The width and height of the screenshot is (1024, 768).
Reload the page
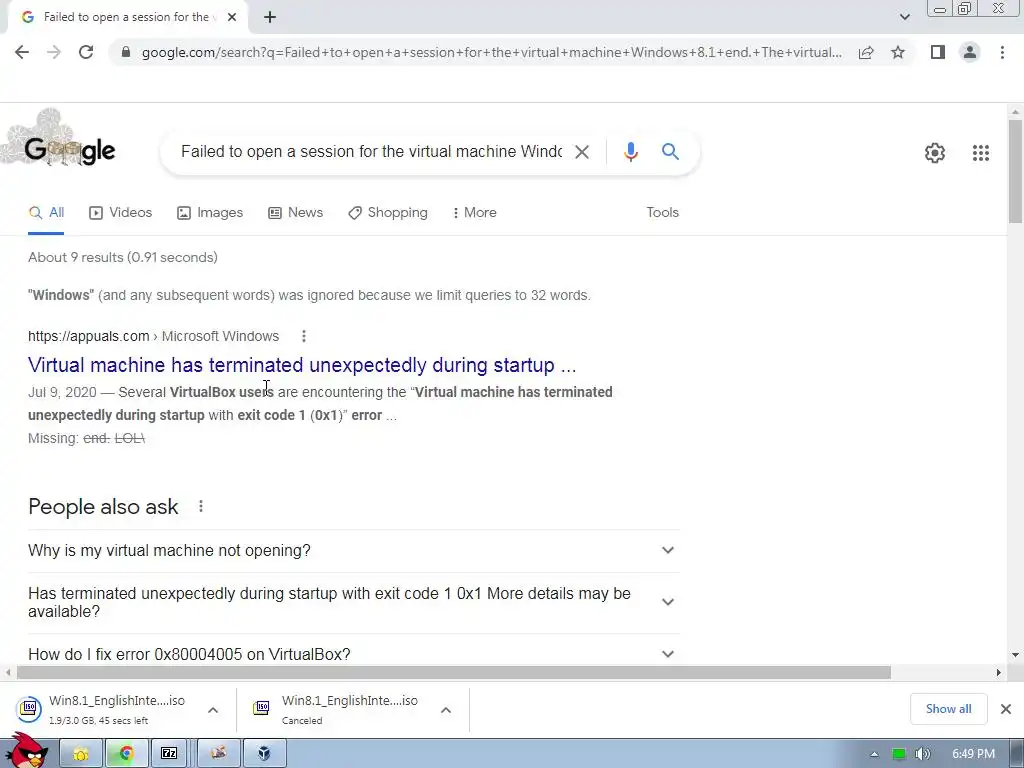click(86, 52)
